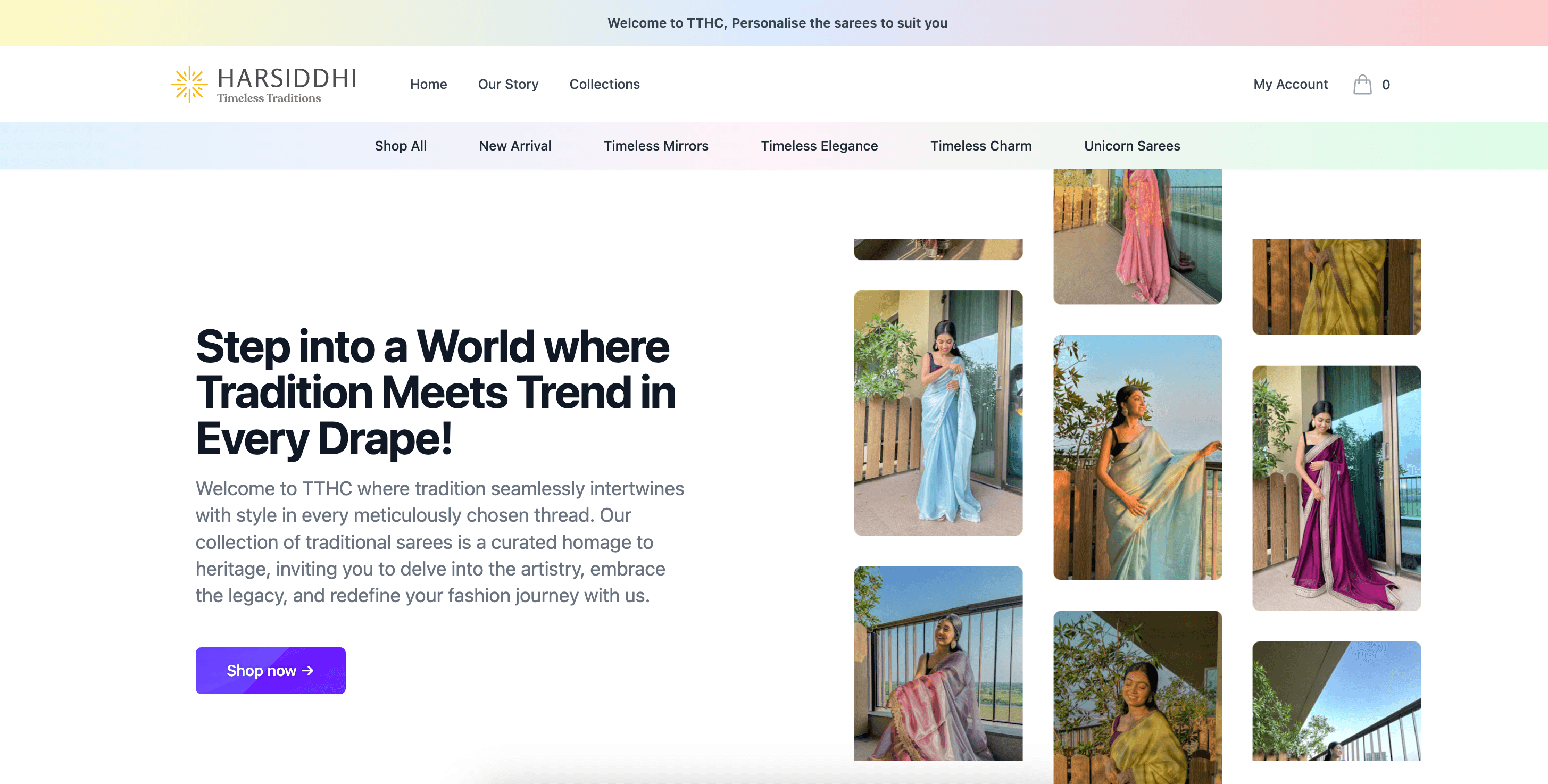The width and height of the screenshot is (1548, 784).
Task: Click the yellow-green saree photo at bottom
Action: (1137, 697)
